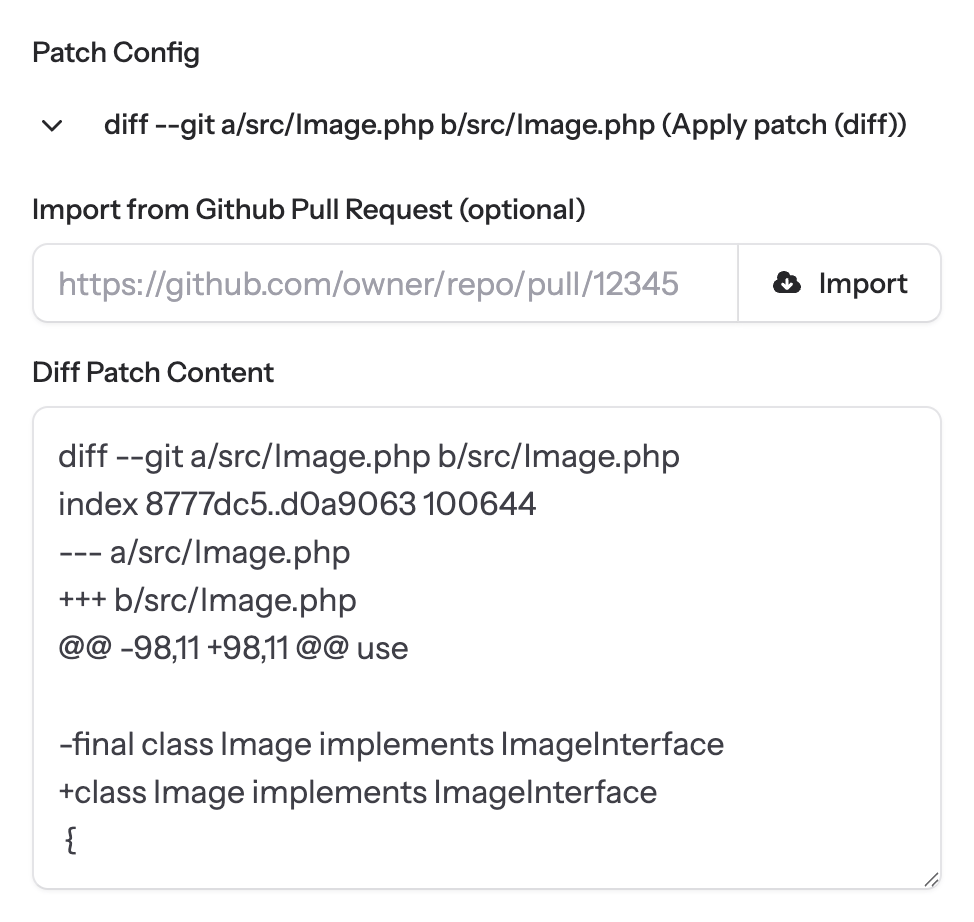Click the textarea resize grip icon
Image resolution: width=974 pixels, height=922 pixels.
click(931, 879)
